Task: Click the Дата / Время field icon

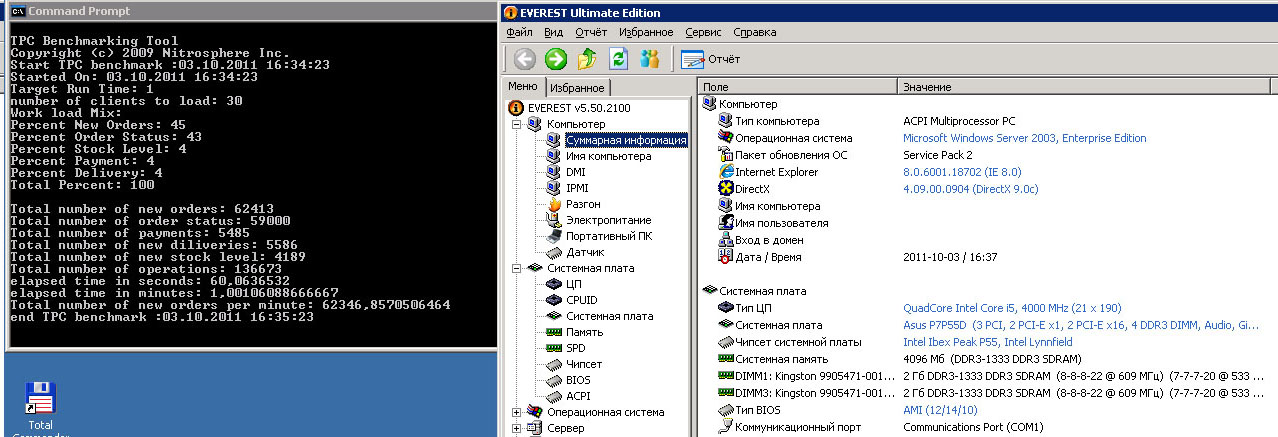Action: (x=726, y=257)
